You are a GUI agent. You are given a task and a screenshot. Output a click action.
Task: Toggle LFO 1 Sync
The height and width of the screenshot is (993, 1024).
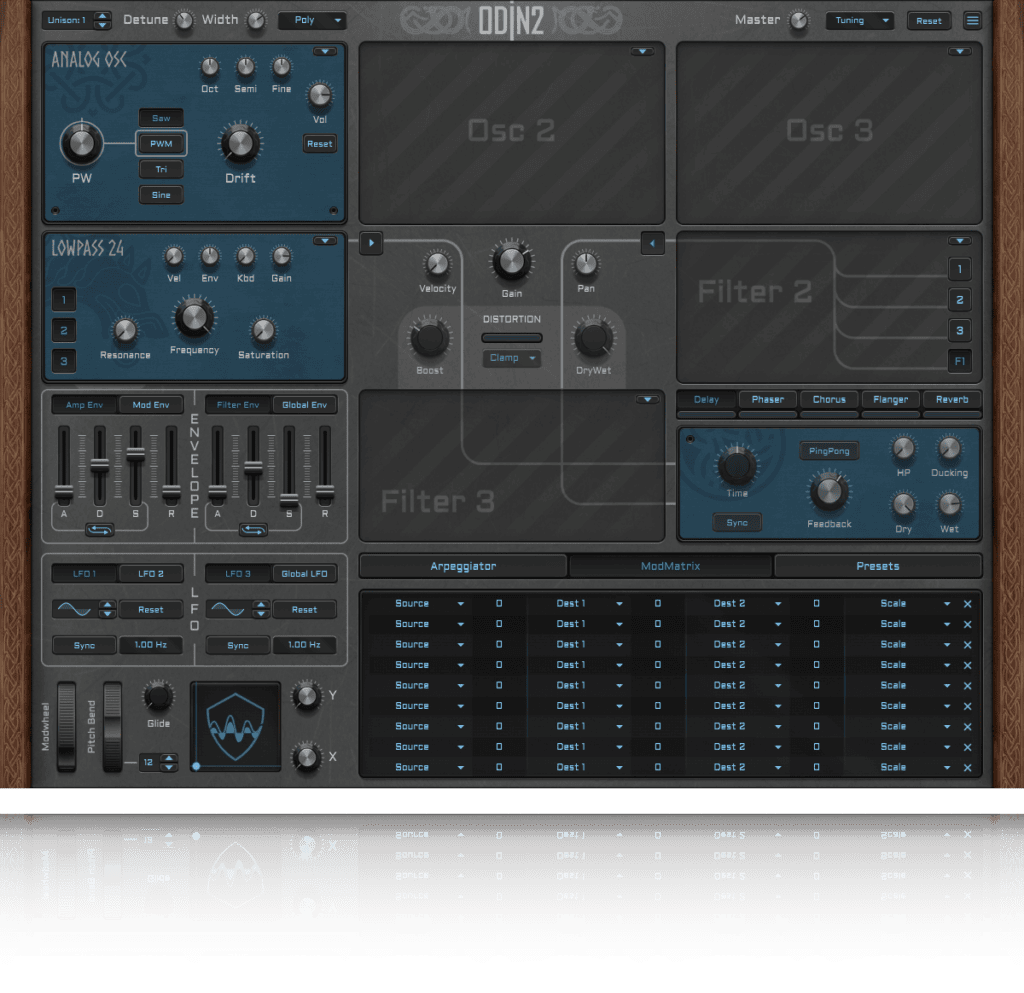84,645
